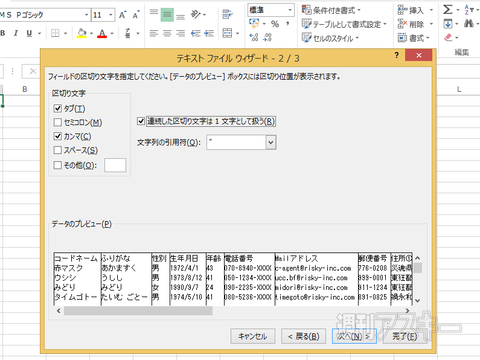Toggle bold formatting in the Excel ribbon
The height and width of the screenshot is (360, 480).
tap(3, 33)
